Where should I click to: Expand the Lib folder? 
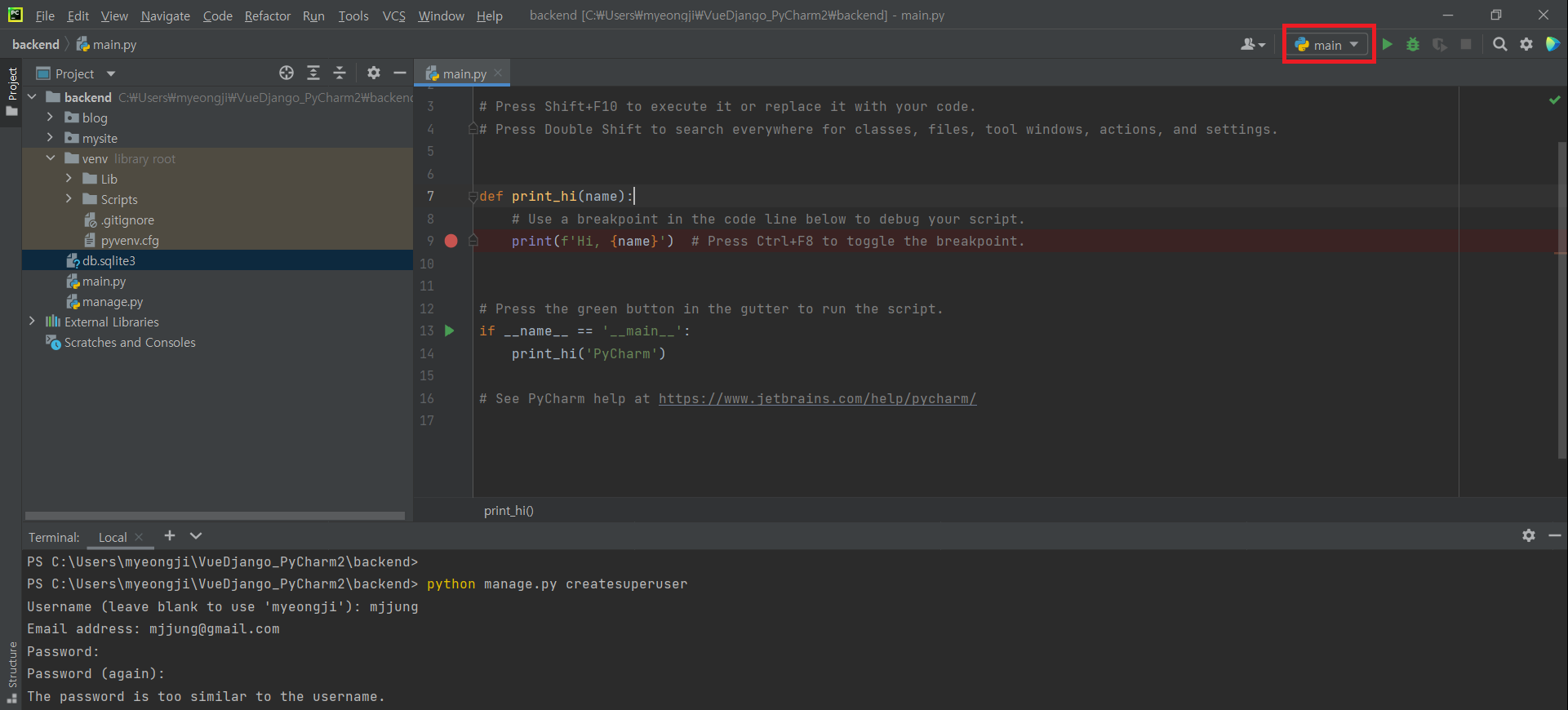click(69, 179)
